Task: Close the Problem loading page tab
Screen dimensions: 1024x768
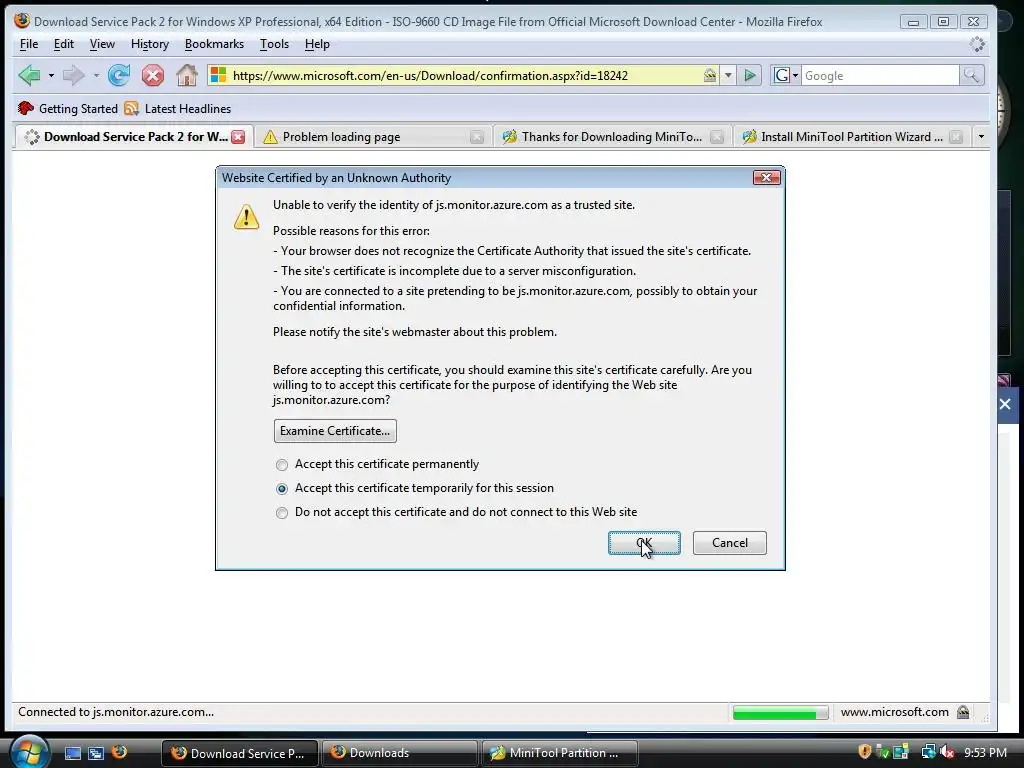Action: pos(477,136)
